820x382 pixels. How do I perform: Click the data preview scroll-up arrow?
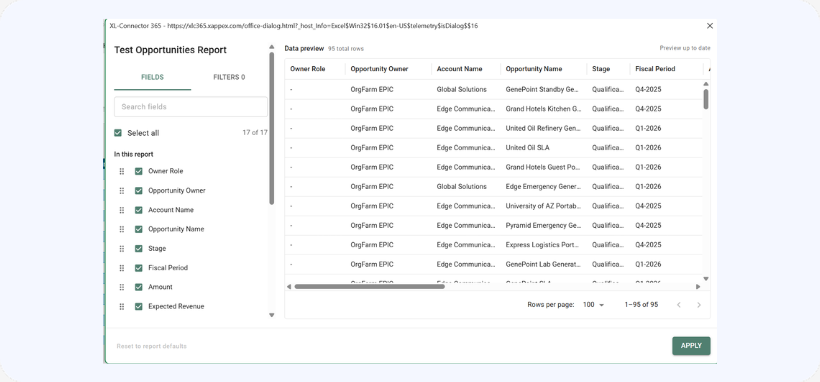click(x=705, y=84)
